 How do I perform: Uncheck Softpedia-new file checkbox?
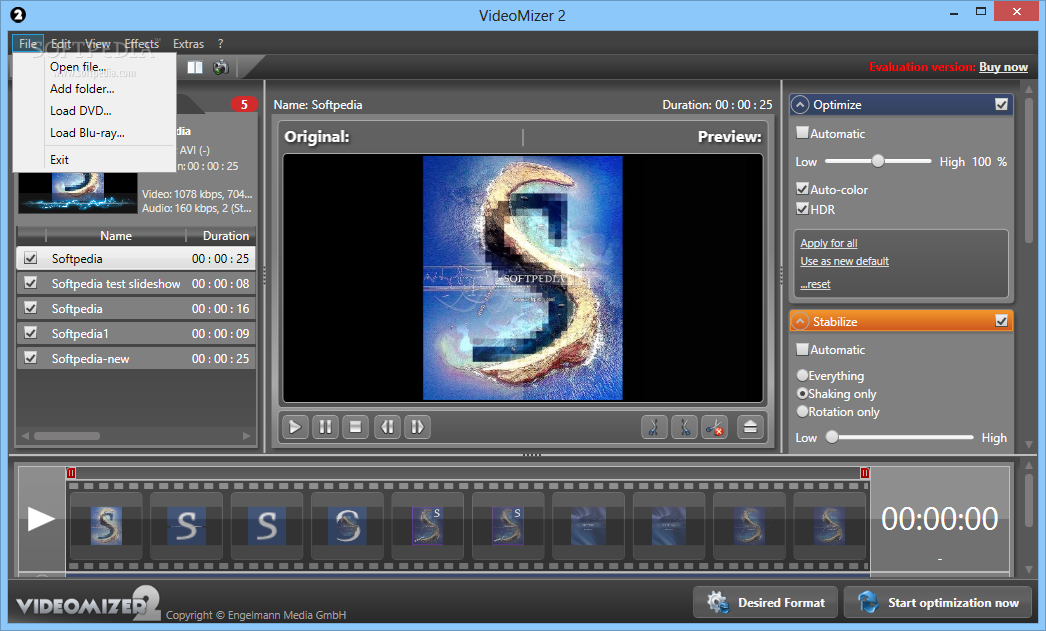[31, 358]
